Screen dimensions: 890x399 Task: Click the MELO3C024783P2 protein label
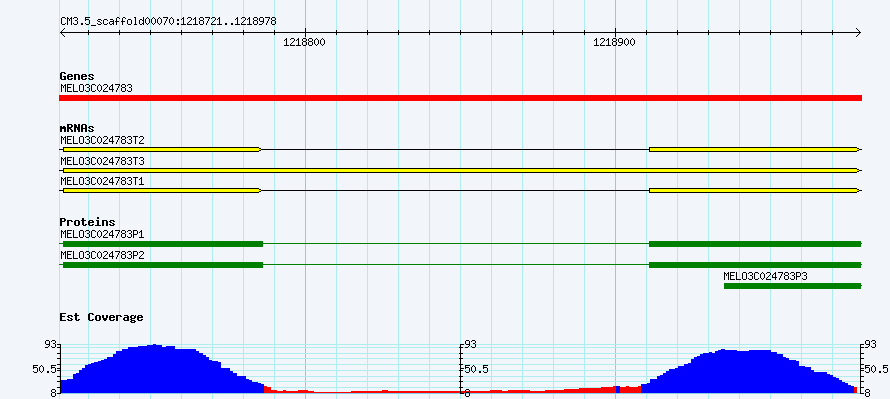102,255
